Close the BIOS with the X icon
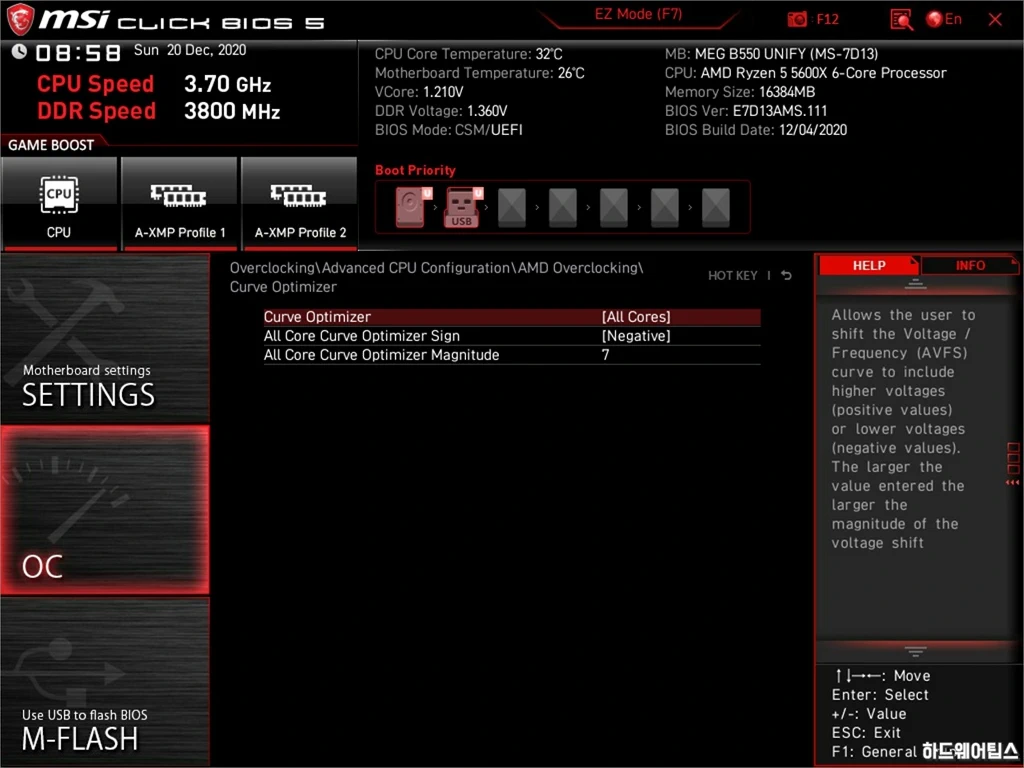This screenshot has width=1024, height=768. 995,20
